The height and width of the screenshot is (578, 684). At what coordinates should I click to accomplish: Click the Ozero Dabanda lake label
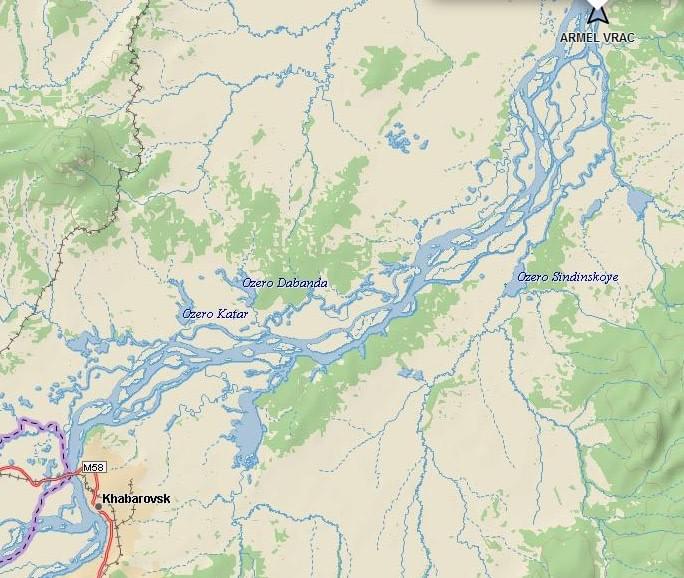[285, 283]
